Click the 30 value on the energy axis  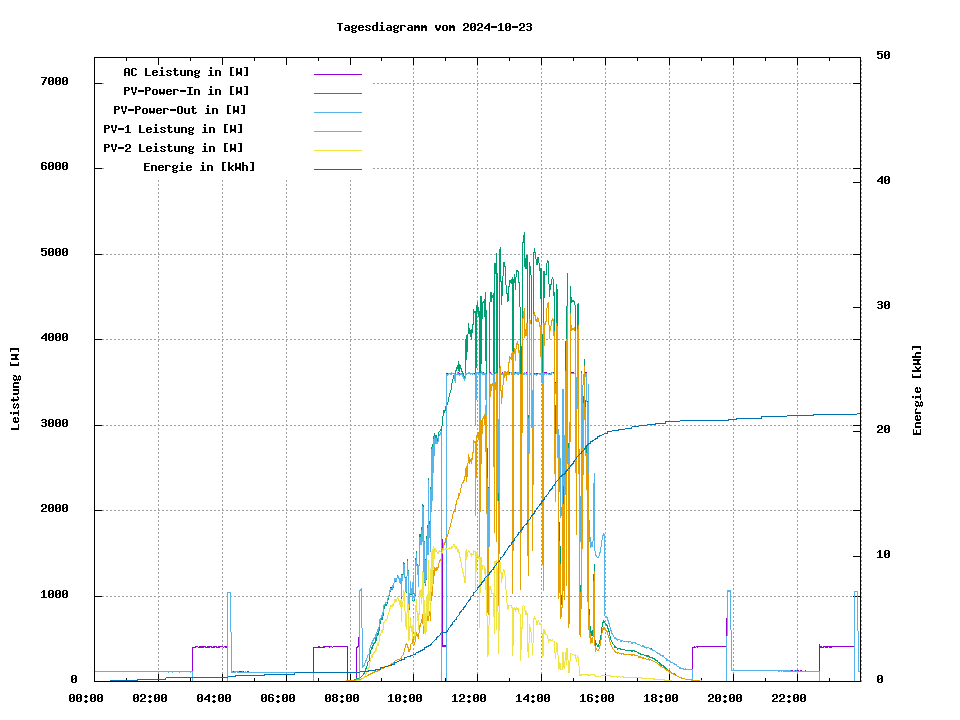click(x=883, y=305)
